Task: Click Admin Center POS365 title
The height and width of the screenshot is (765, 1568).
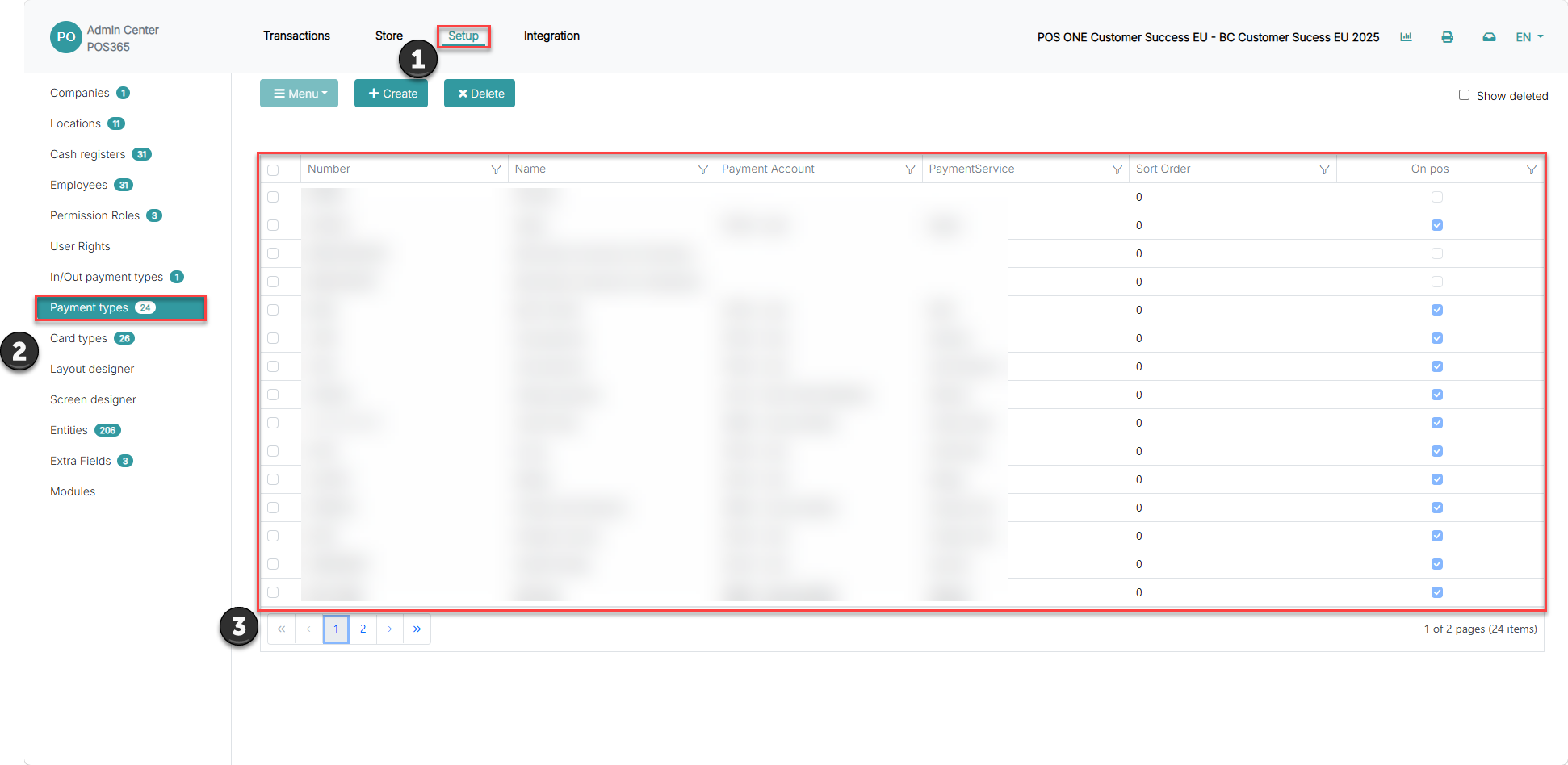Action: coord(123,38)
